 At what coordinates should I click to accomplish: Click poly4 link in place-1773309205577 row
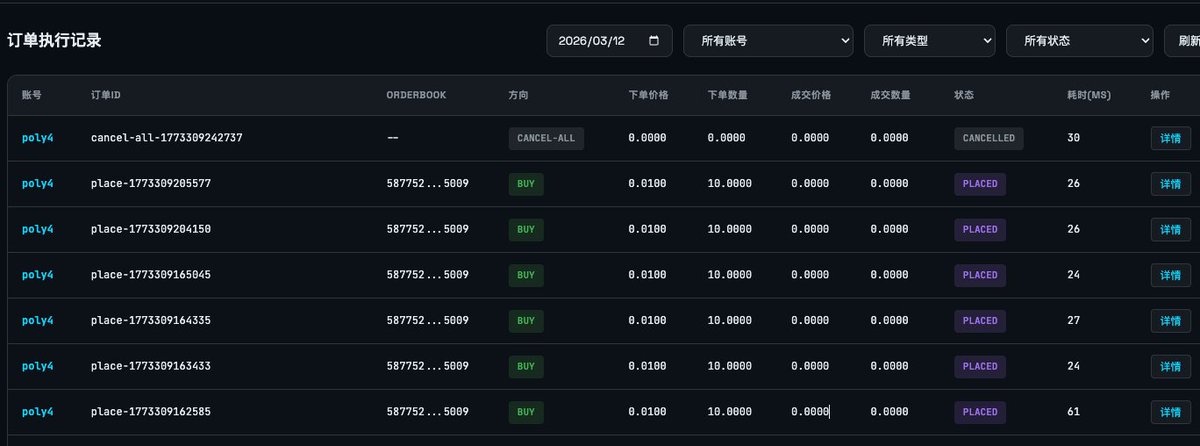(37, 184)
